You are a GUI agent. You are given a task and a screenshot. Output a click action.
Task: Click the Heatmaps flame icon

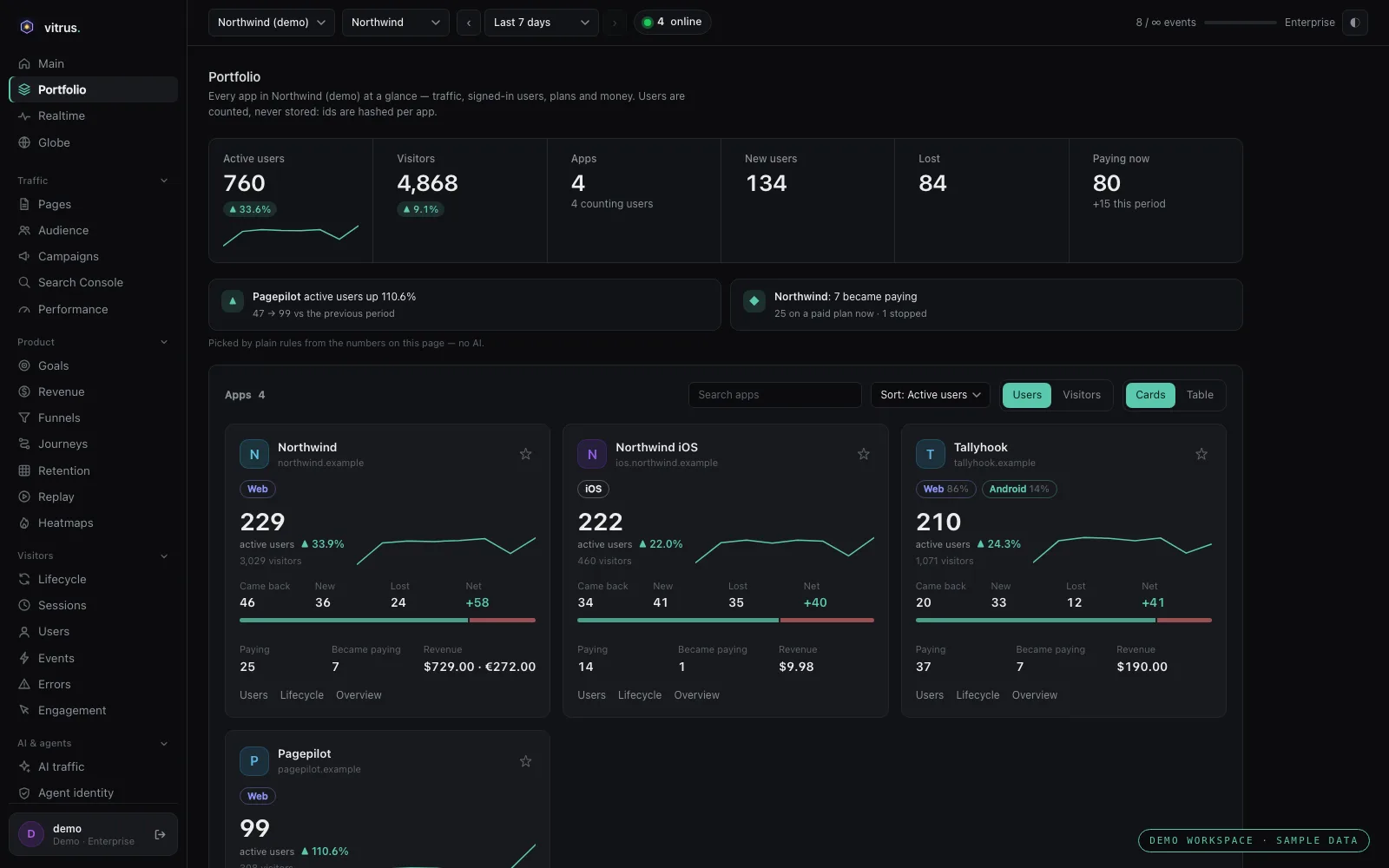pos(24,523)
